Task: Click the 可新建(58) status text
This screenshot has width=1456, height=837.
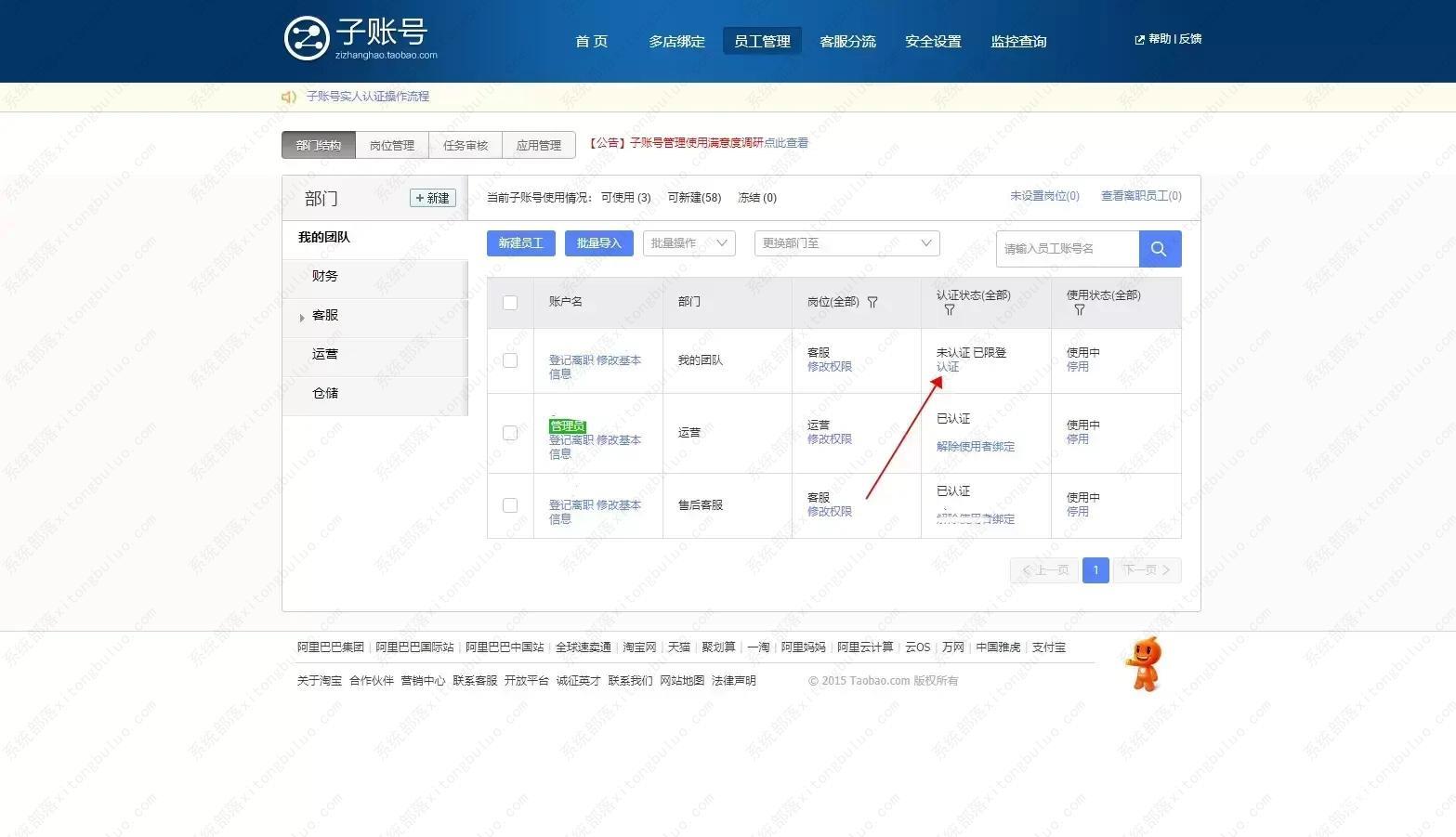Action: (x=694, y=198)
